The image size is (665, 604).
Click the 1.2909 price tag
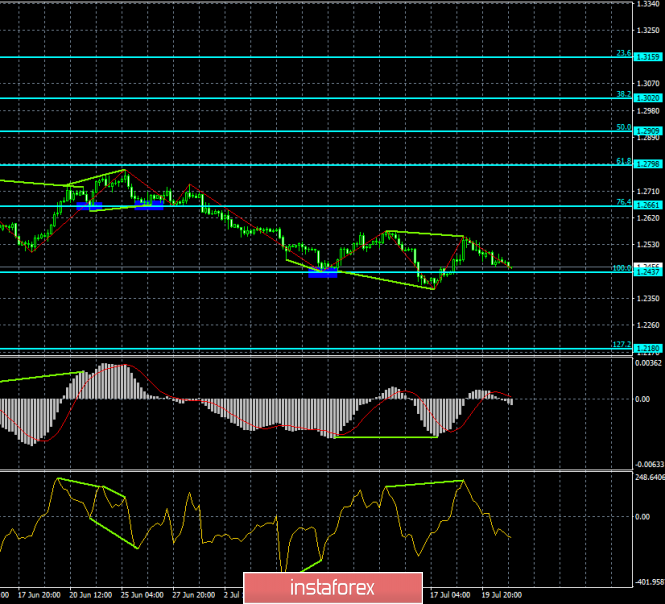[648, 131]
